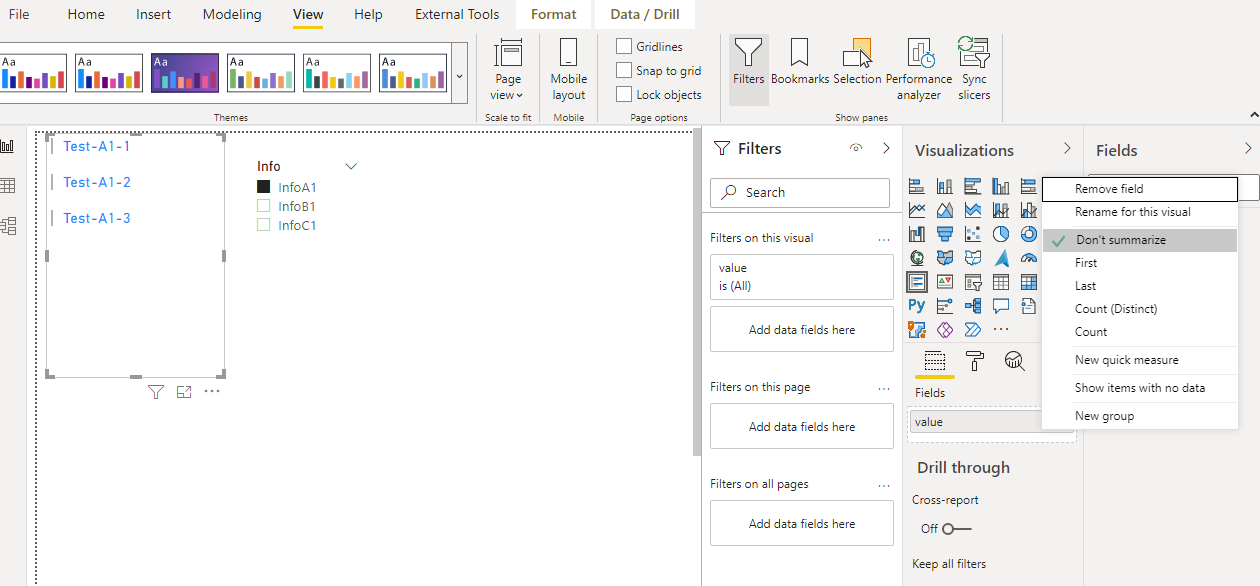This screenshot has height=586, width=1260.
Task: Open the Format ribbon tab
Action: pos(554,14)
